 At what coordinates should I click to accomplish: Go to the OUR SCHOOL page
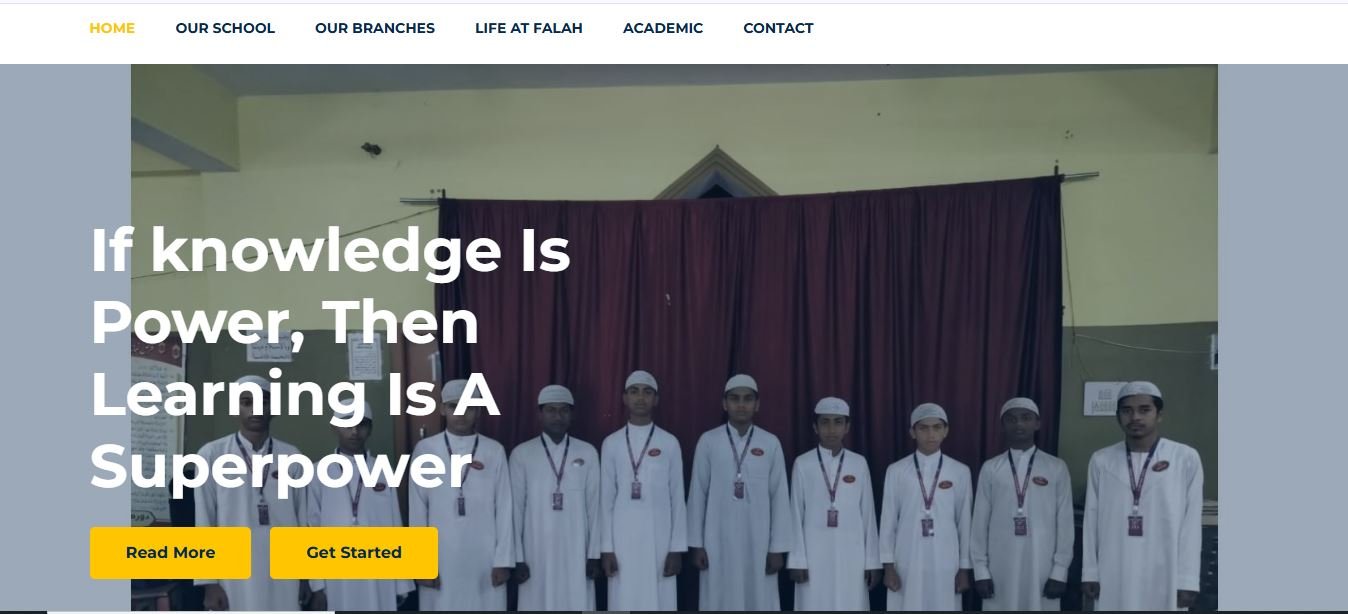click(225, 28)
